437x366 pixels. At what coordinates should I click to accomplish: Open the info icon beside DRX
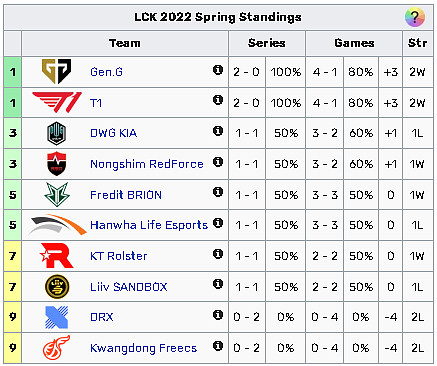coord(218,315)
